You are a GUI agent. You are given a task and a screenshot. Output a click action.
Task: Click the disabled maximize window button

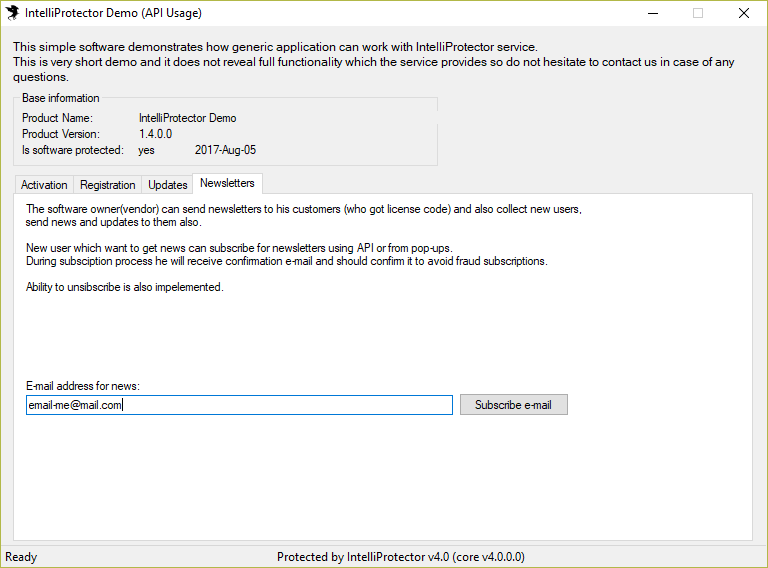click(x=698, y=13)
